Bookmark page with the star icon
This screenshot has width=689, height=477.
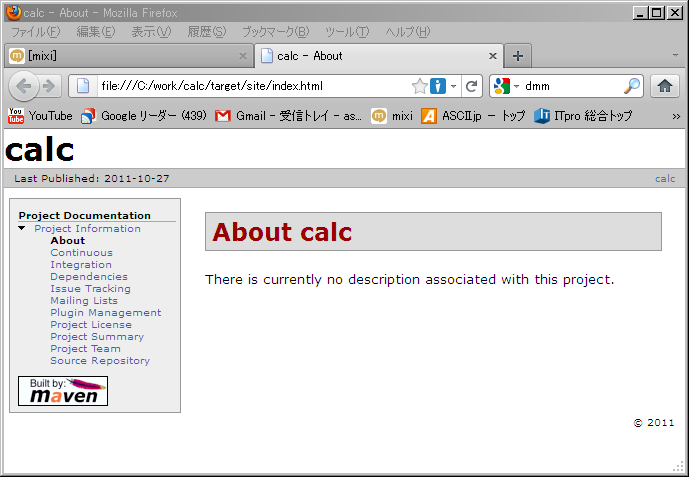[x=420, y=86]
